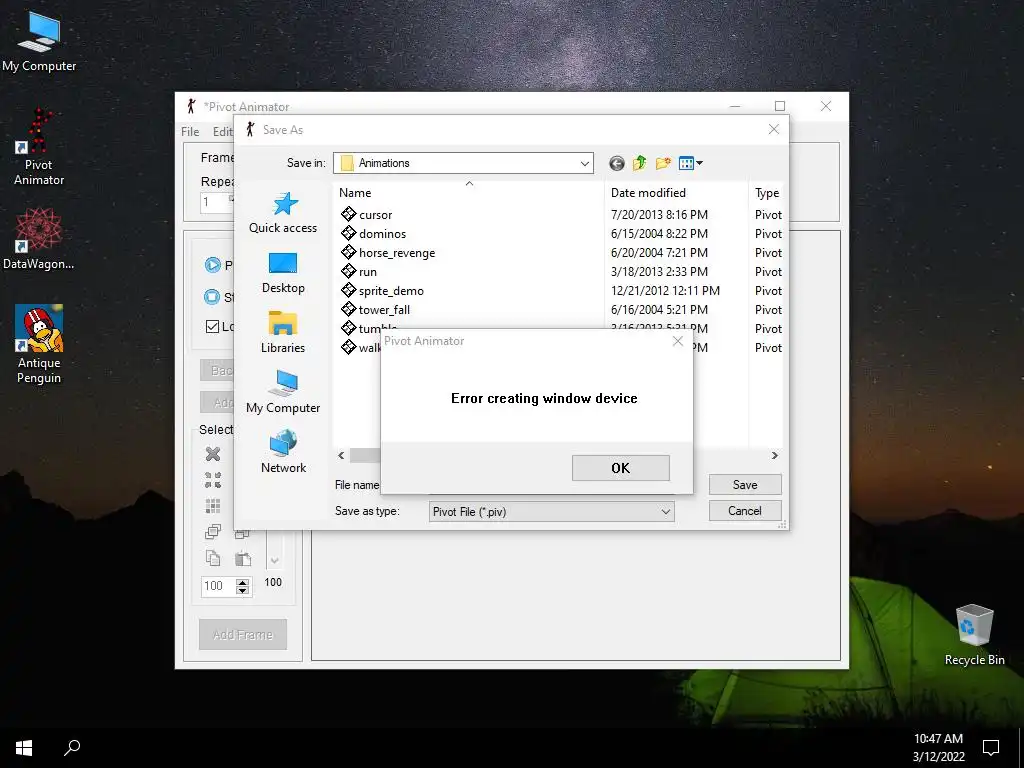
Task: Open the File menu in Pivot Animator
Action: coord(190,131)
